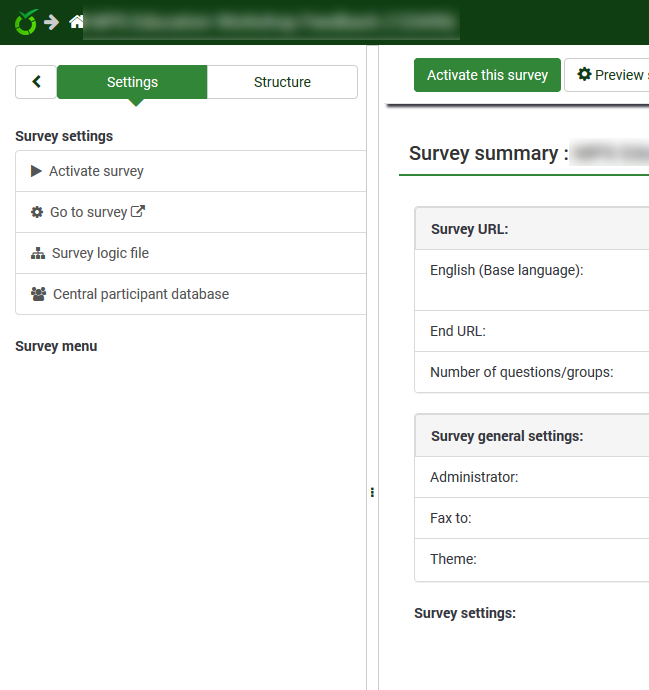Click the Preview survey button
The height and width of the screenshot is (690, 649).
tap(607, 75)
